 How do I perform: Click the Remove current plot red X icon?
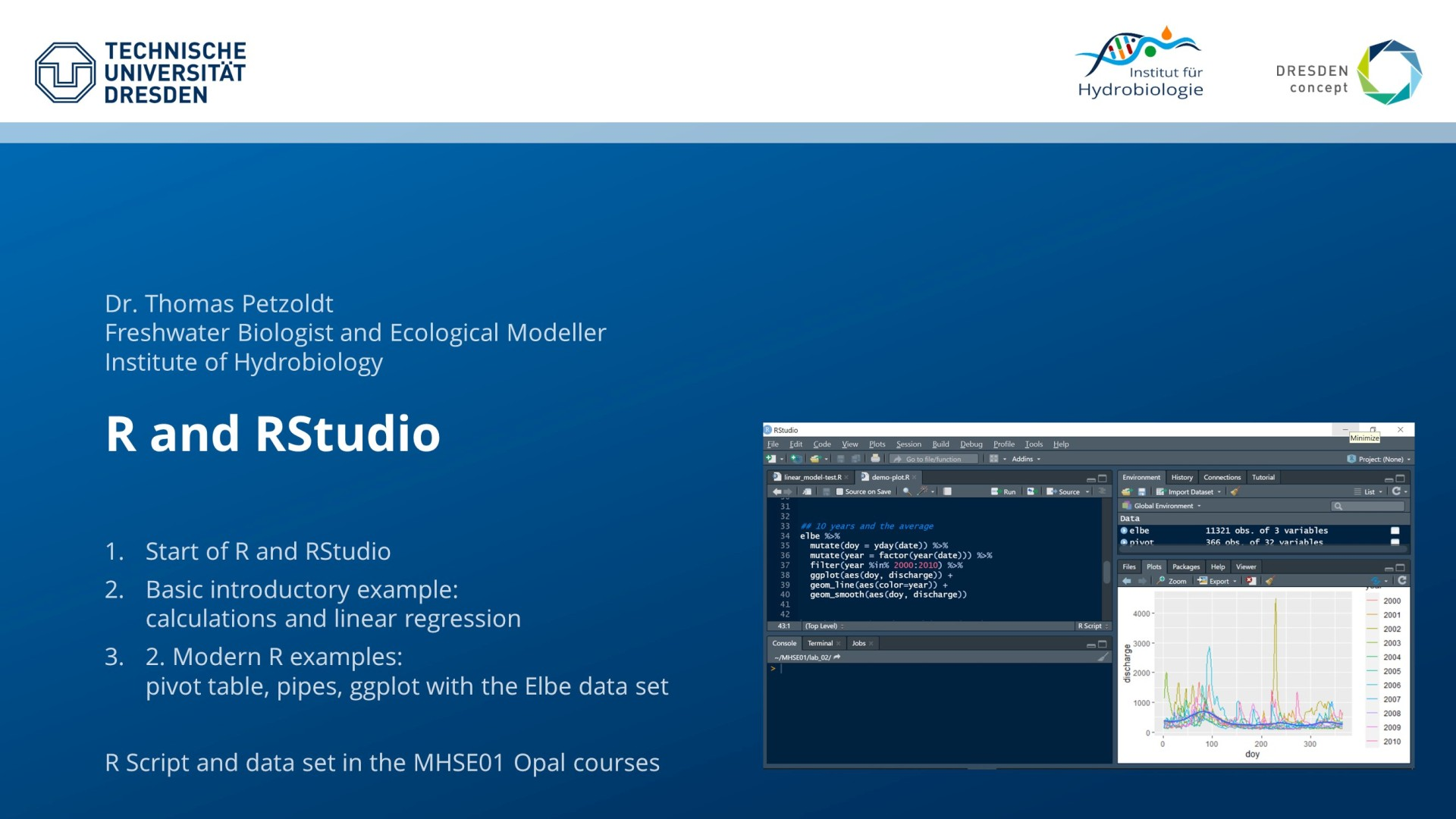[x=1251, y=581]
